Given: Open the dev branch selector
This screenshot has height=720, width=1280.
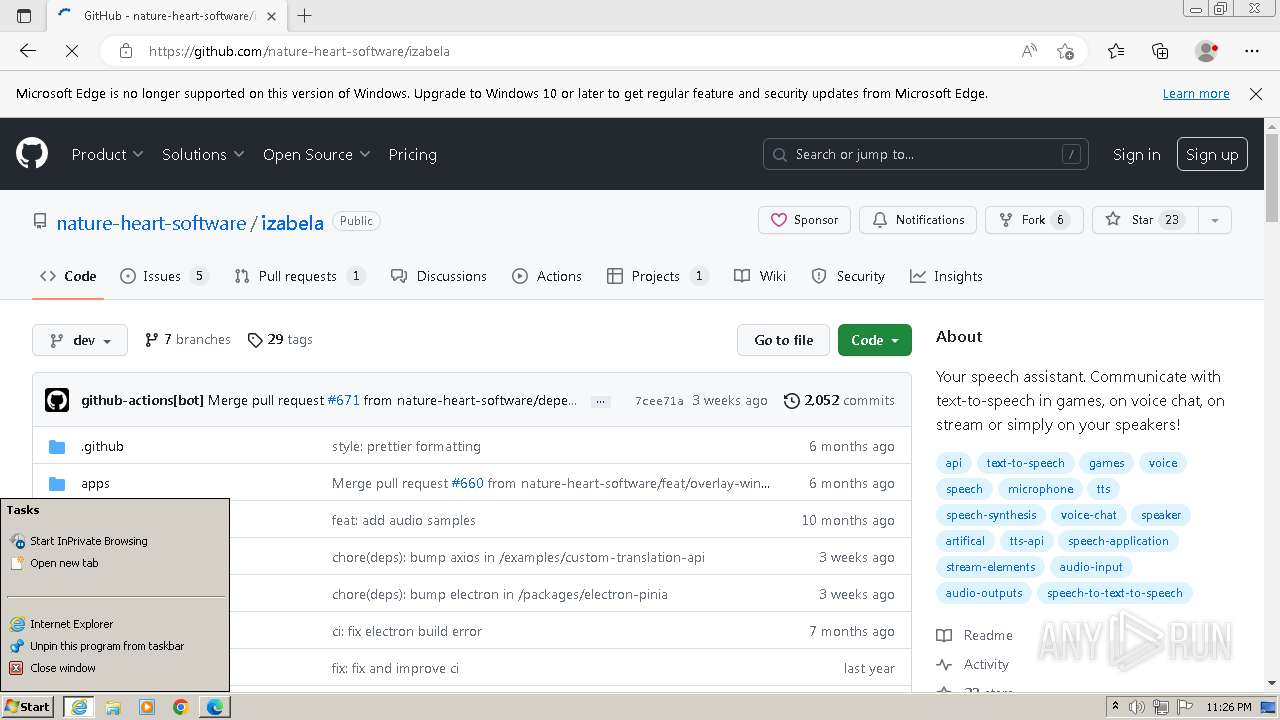Looking at the screenshot, I should (80, 340).
